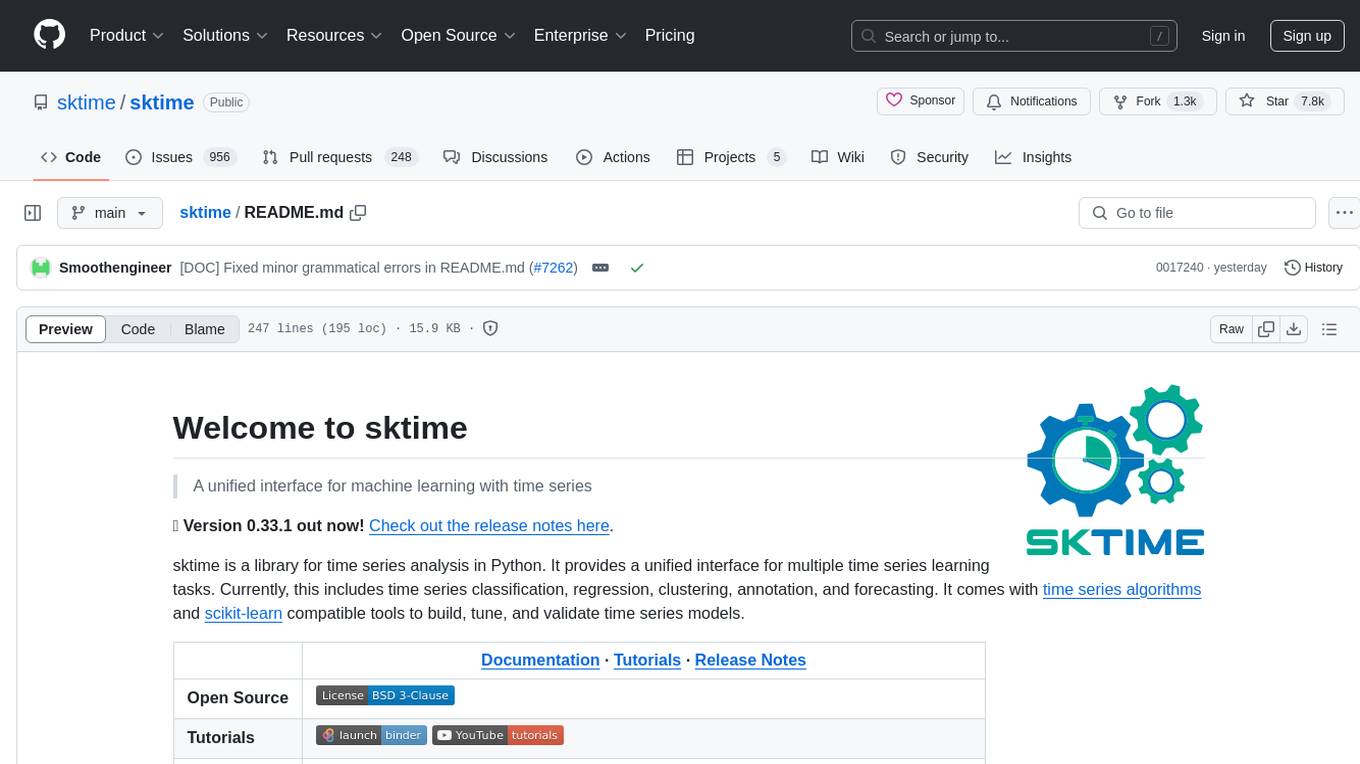The height and width of the screenshot is (764, 1360).
Task: Open the Pricing page
Action: pyautogui.click(x=670, y=35)
